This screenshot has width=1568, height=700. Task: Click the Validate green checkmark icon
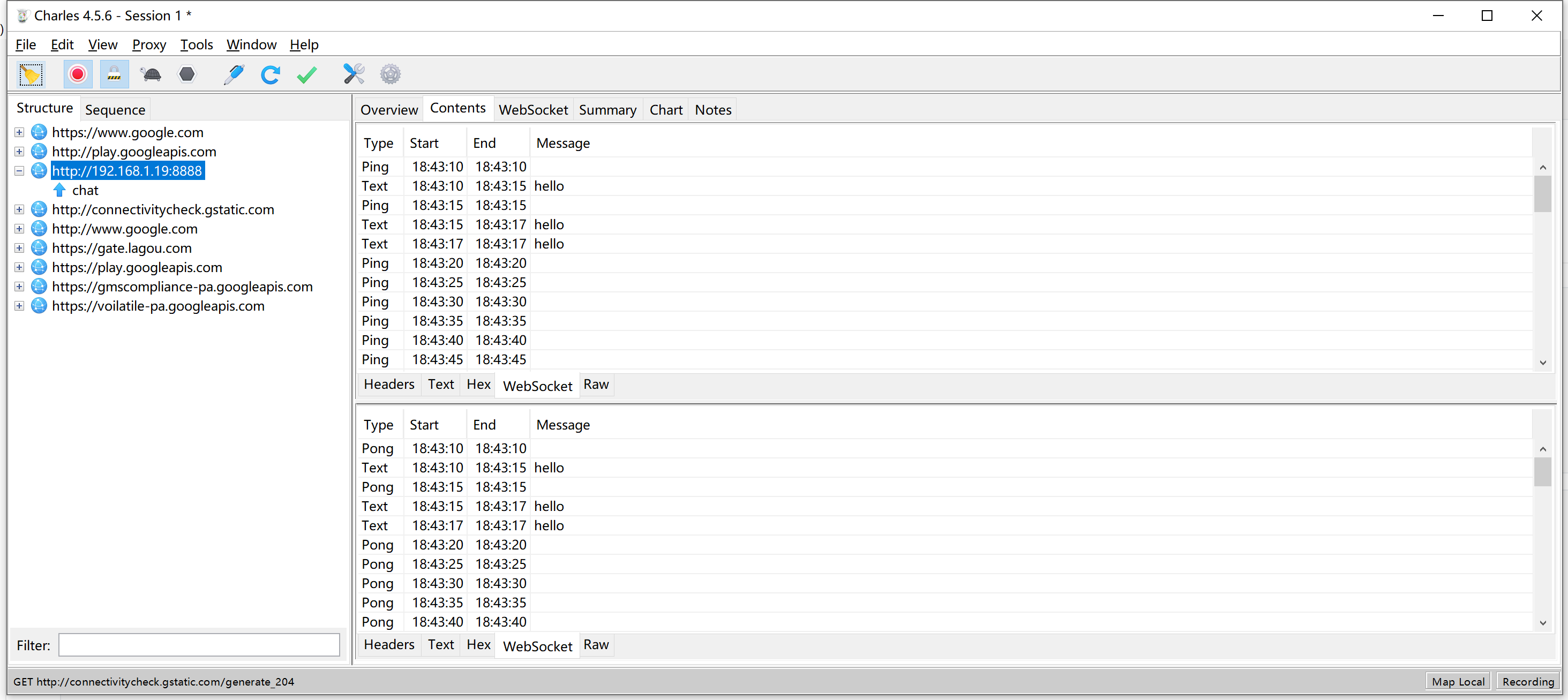point(307,74)
